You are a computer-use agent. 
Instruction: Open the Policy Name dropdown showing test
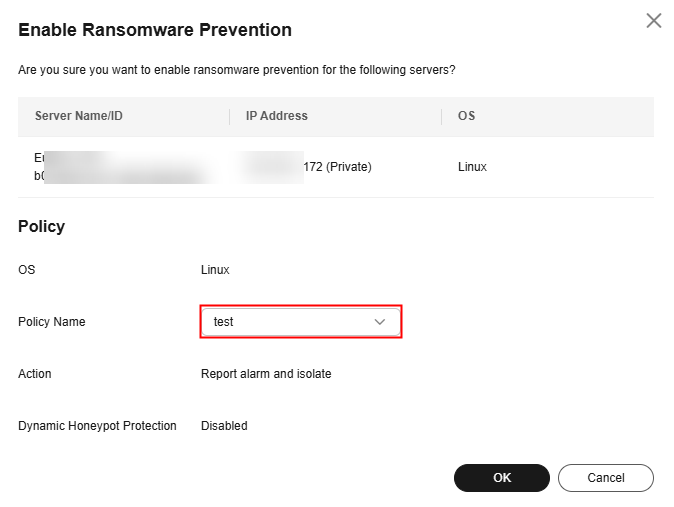(x=301, y=322)
